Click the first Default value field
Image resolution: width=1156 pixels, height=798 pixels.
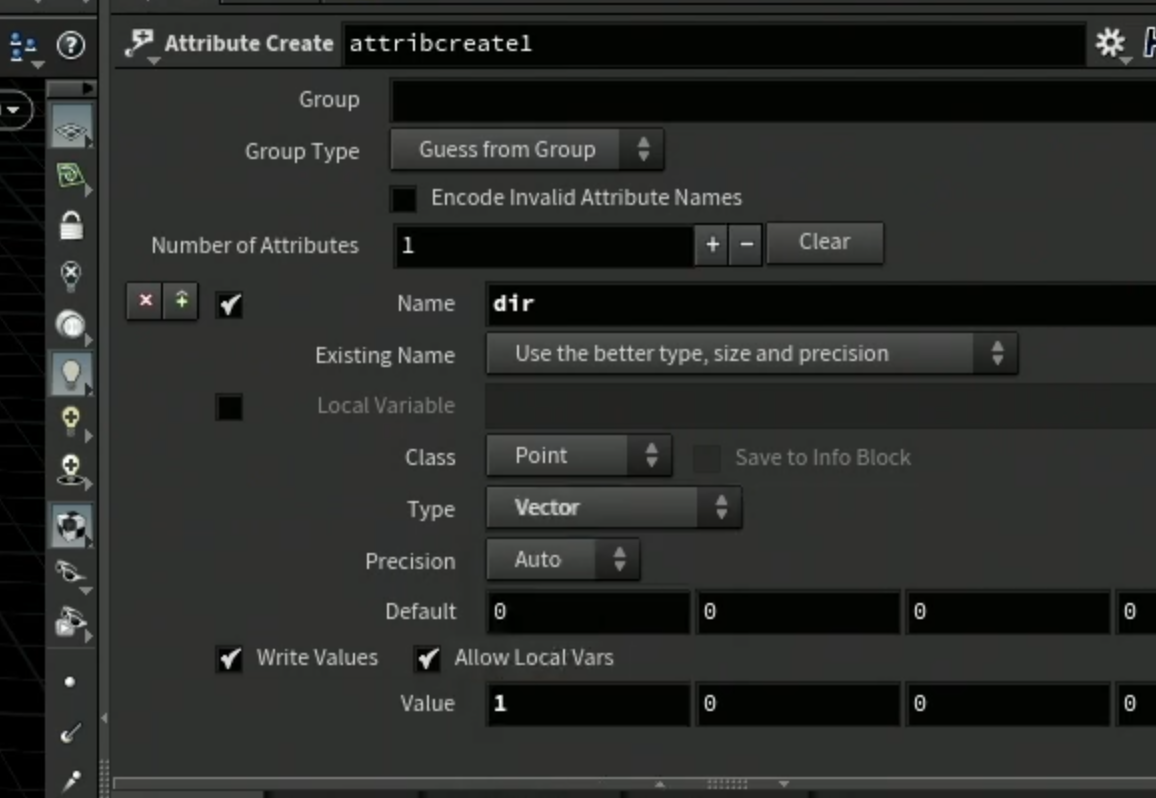point(588,612)
